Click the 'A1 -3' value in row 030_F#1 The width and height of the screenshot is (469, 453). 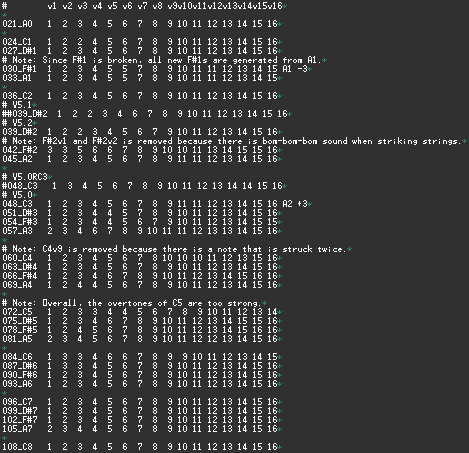point(295,69)
